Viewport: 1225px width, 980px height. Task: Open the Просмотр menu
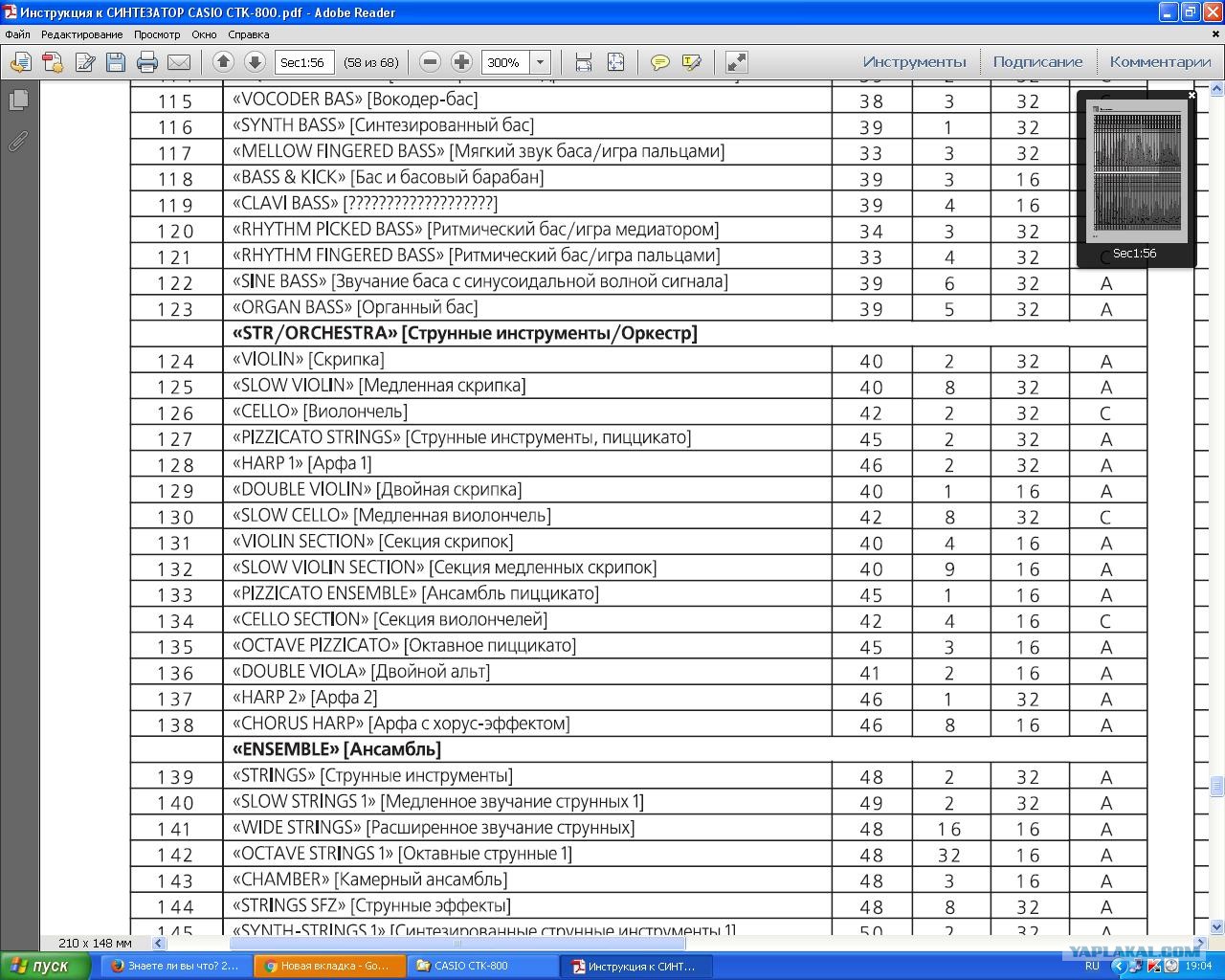(x=157, y=34)
